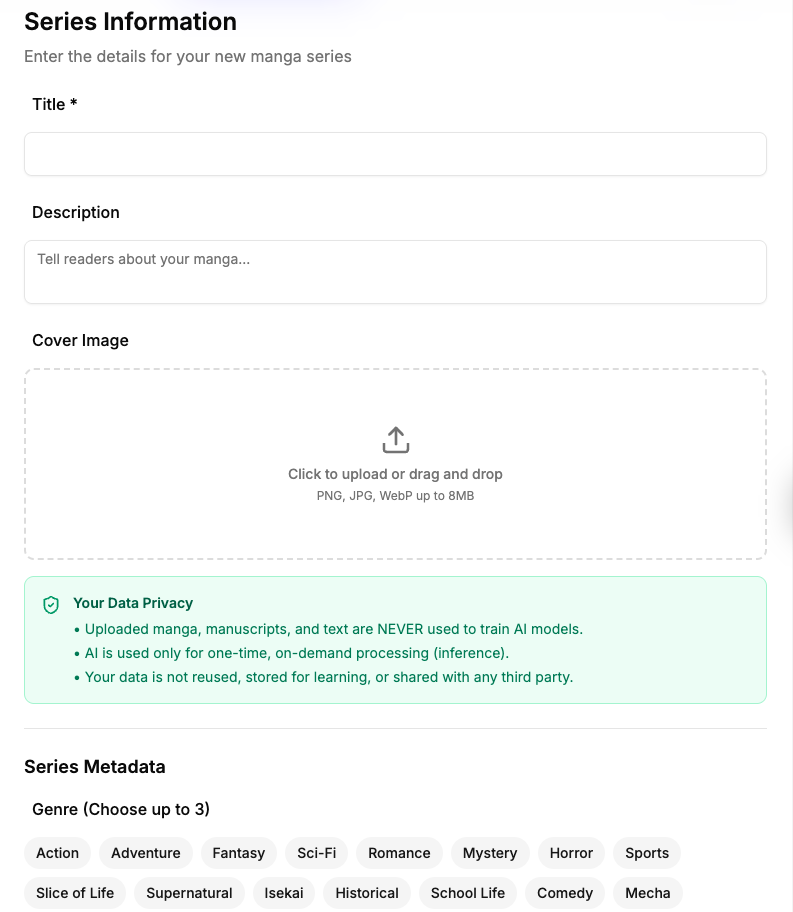Enable the School Life genre
The height and width of the screenshot is (912, 793).
click(x=467, y=892)
